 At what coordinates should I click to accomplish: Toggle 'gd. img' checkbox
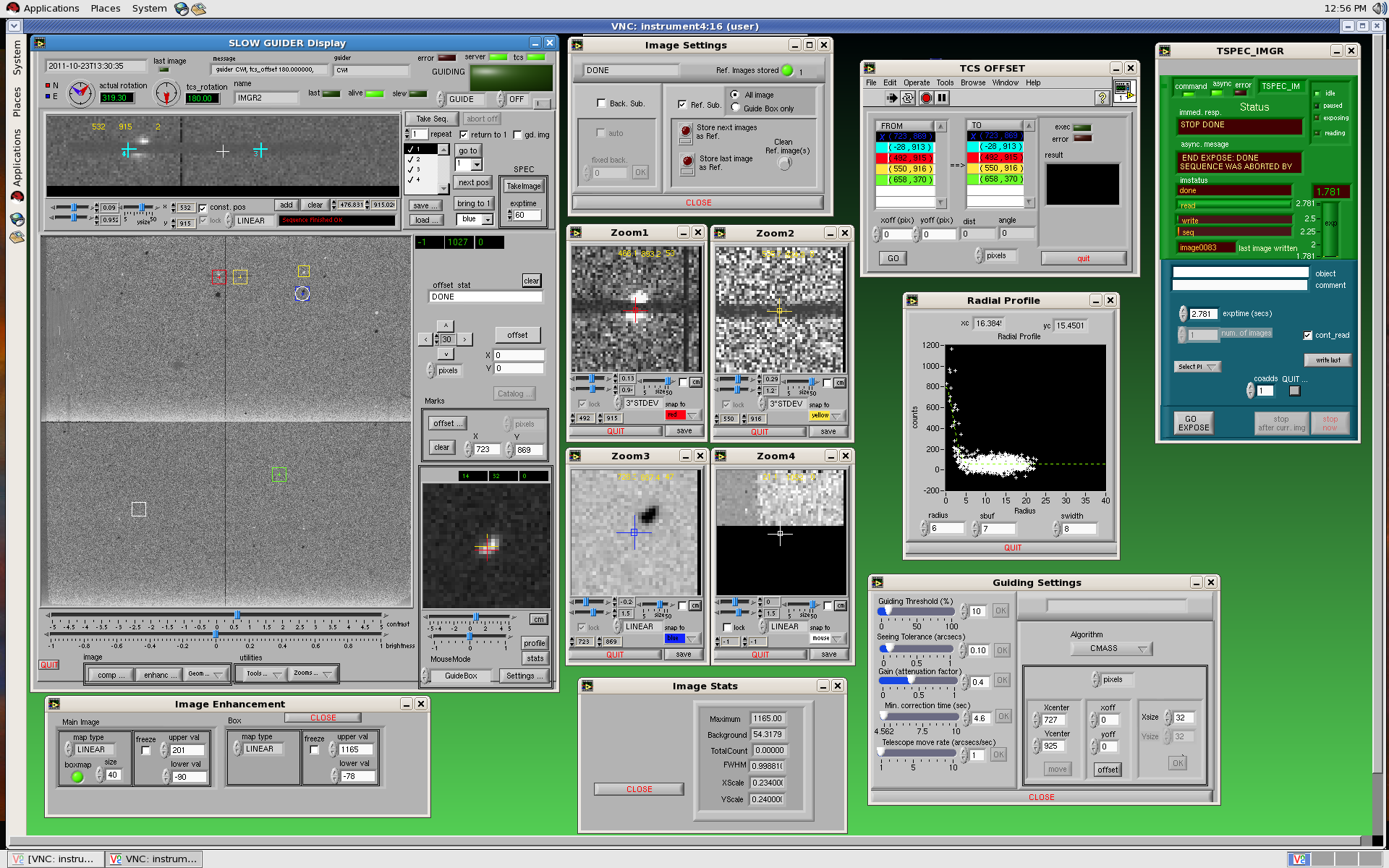tap(517, 135)
